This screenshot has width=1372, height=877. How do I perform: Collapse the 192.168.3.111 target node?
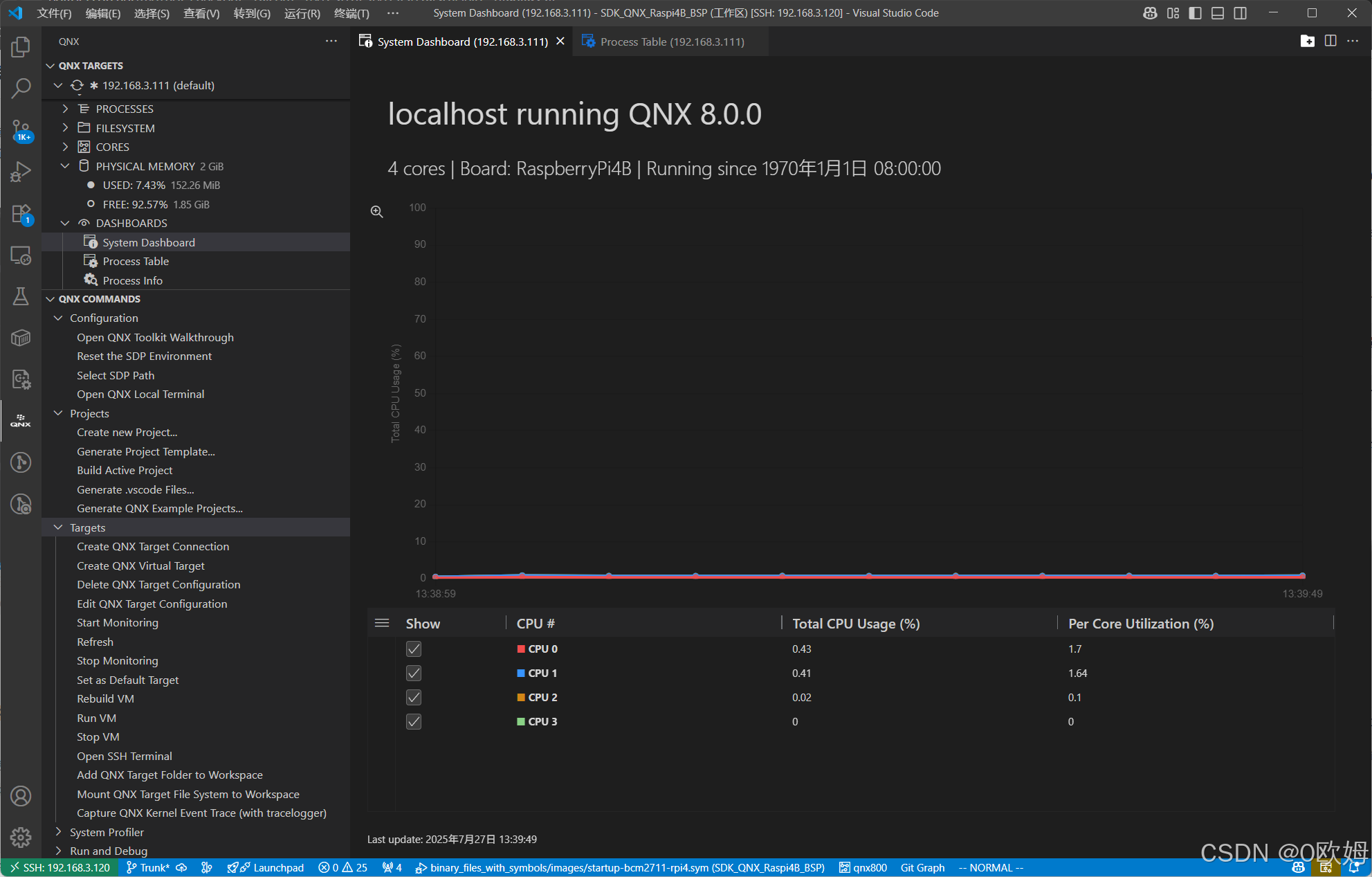(x=58, y=85)
